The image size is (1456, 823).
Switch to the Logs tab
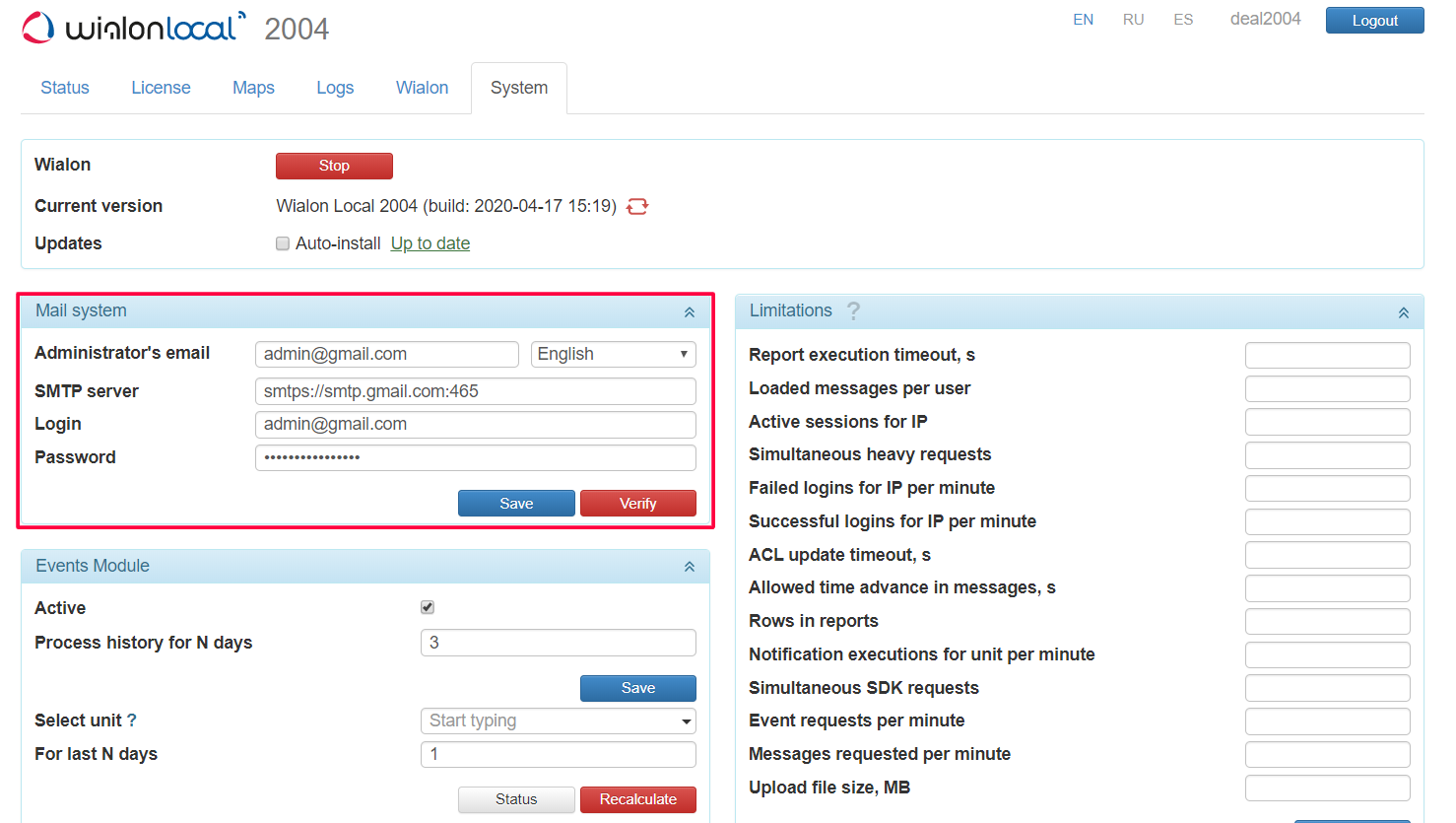click(335, 88)
